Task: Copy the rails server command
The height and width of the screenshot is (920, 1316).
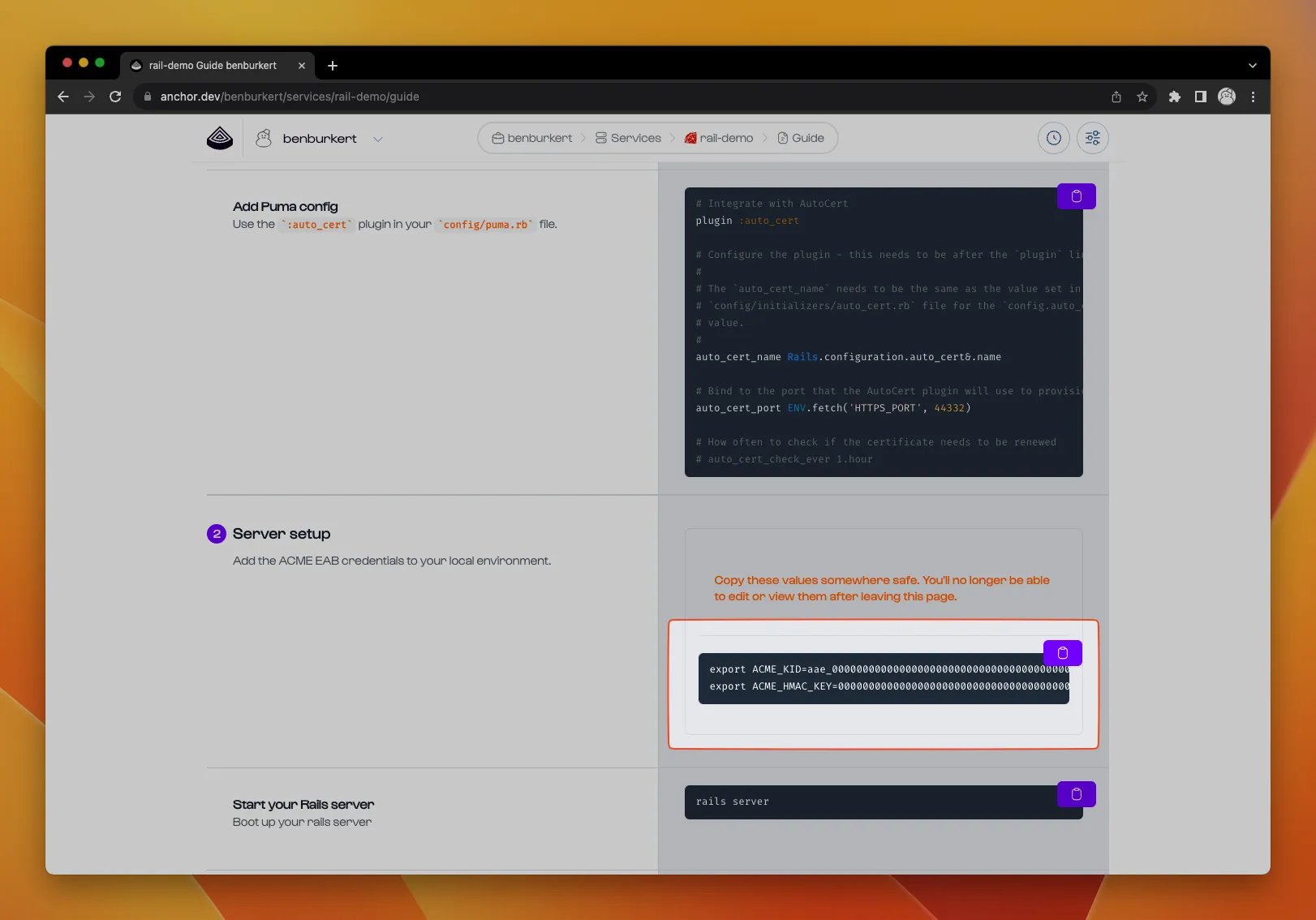Action: click(1076, 794)
